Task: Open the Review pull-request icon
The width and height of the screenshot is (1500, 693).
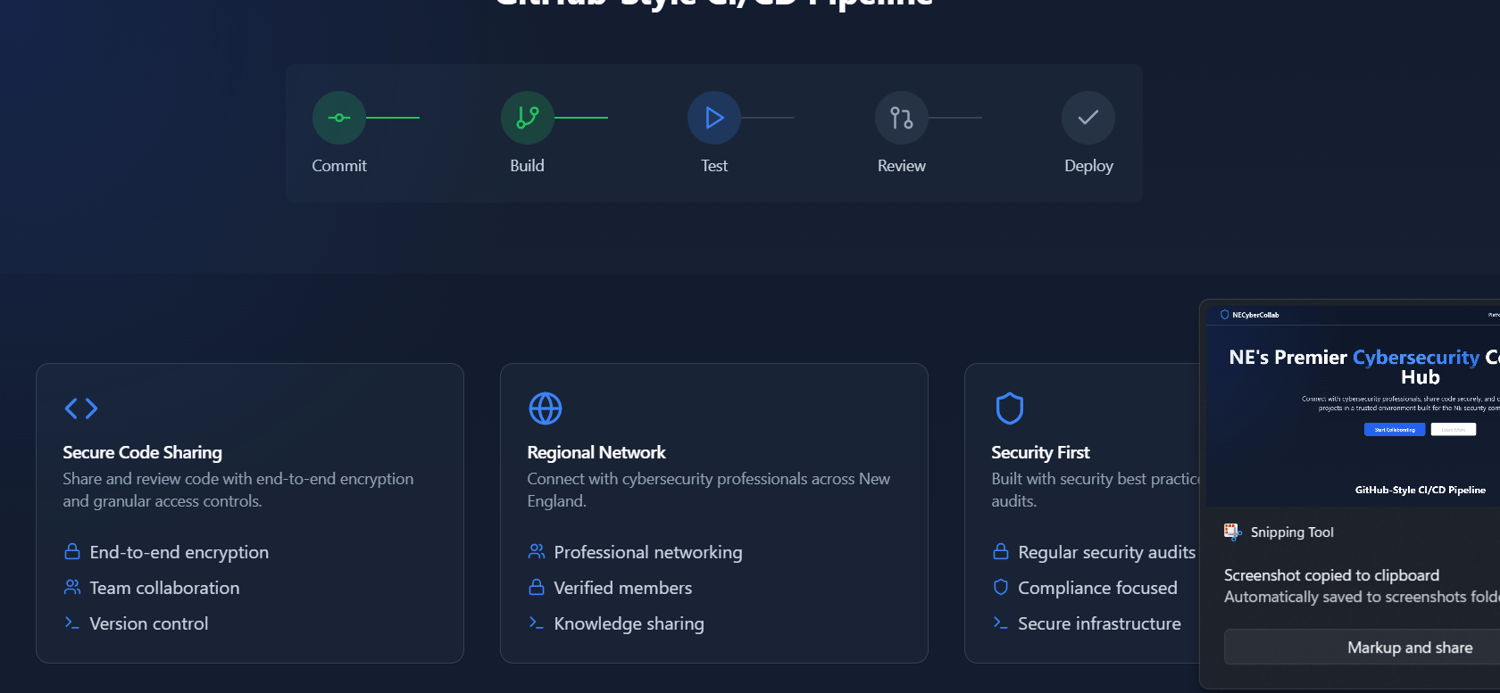Action: [901, 118]
